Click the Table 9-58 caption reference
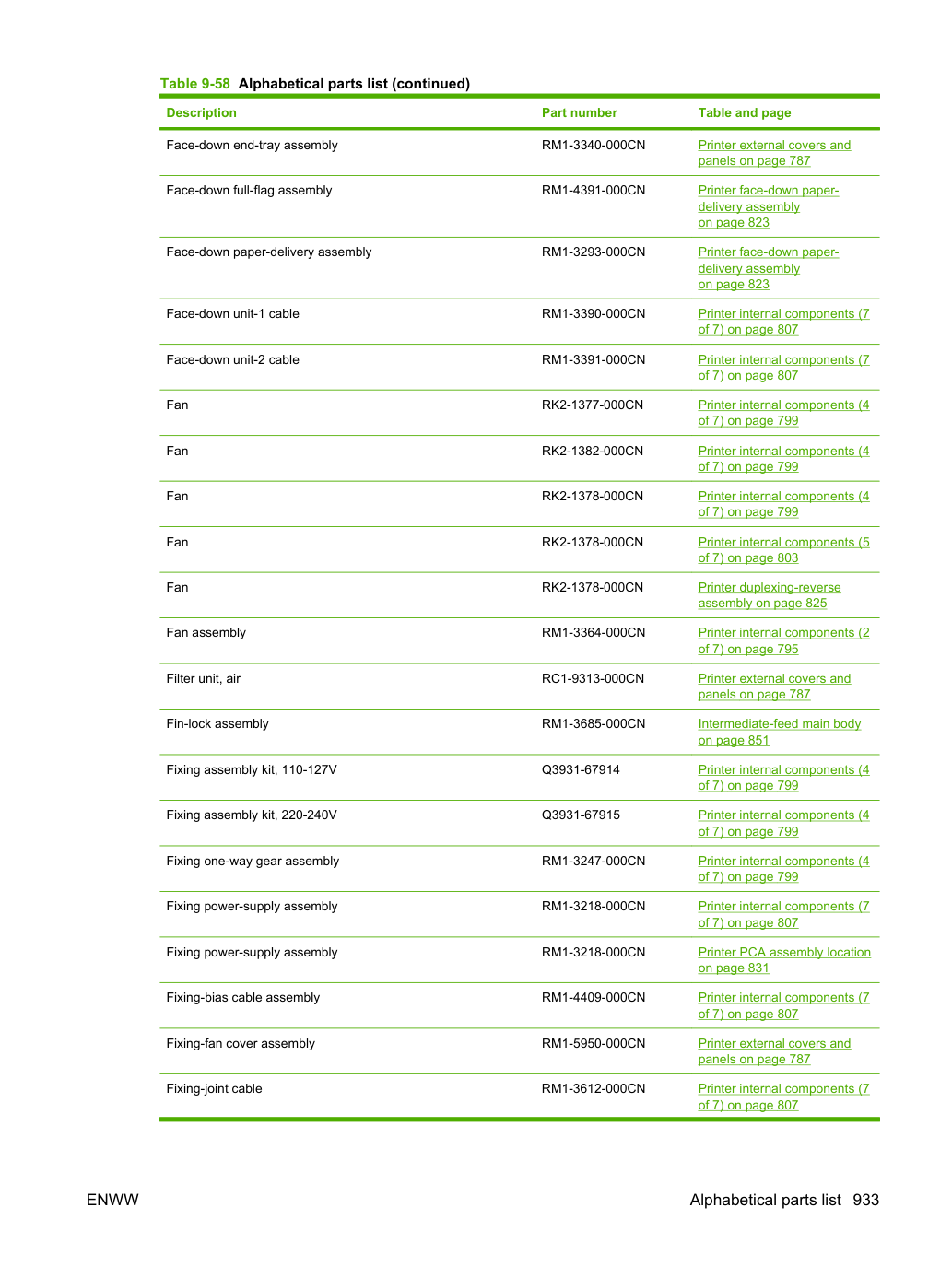The width and height of the screenshot is (952, 1267). pyautogui.click(x=194, y=84)
